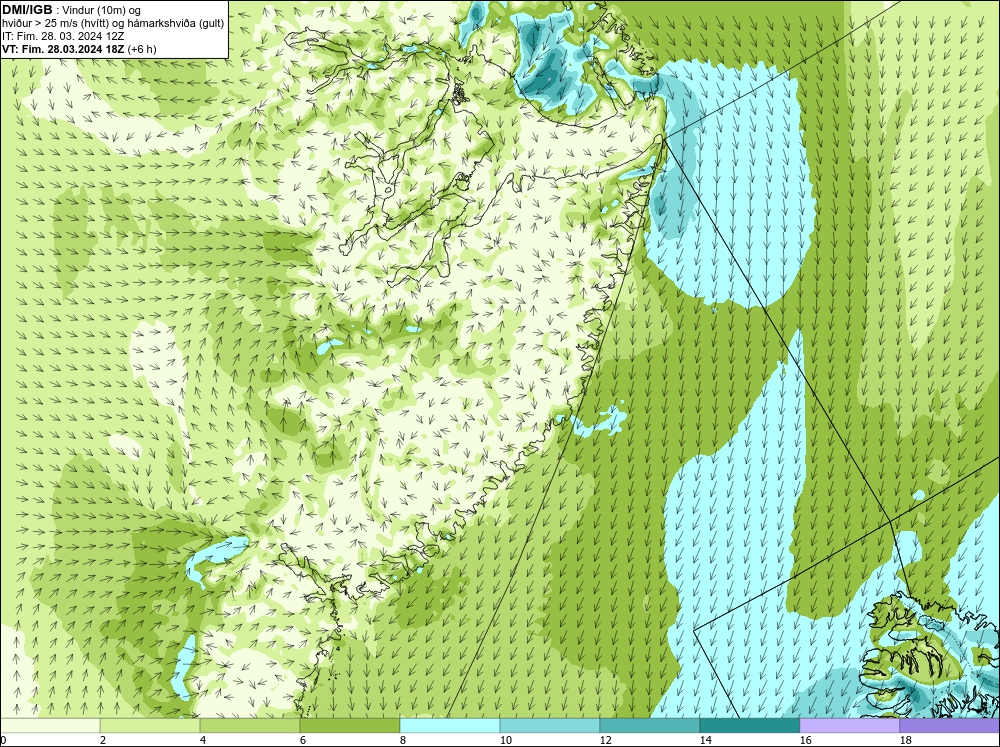The height and width of the screenshot is (747, 1000).
Task: Click the light green 2–4 m/s legend swatch
Action: (x=150, y=725)
